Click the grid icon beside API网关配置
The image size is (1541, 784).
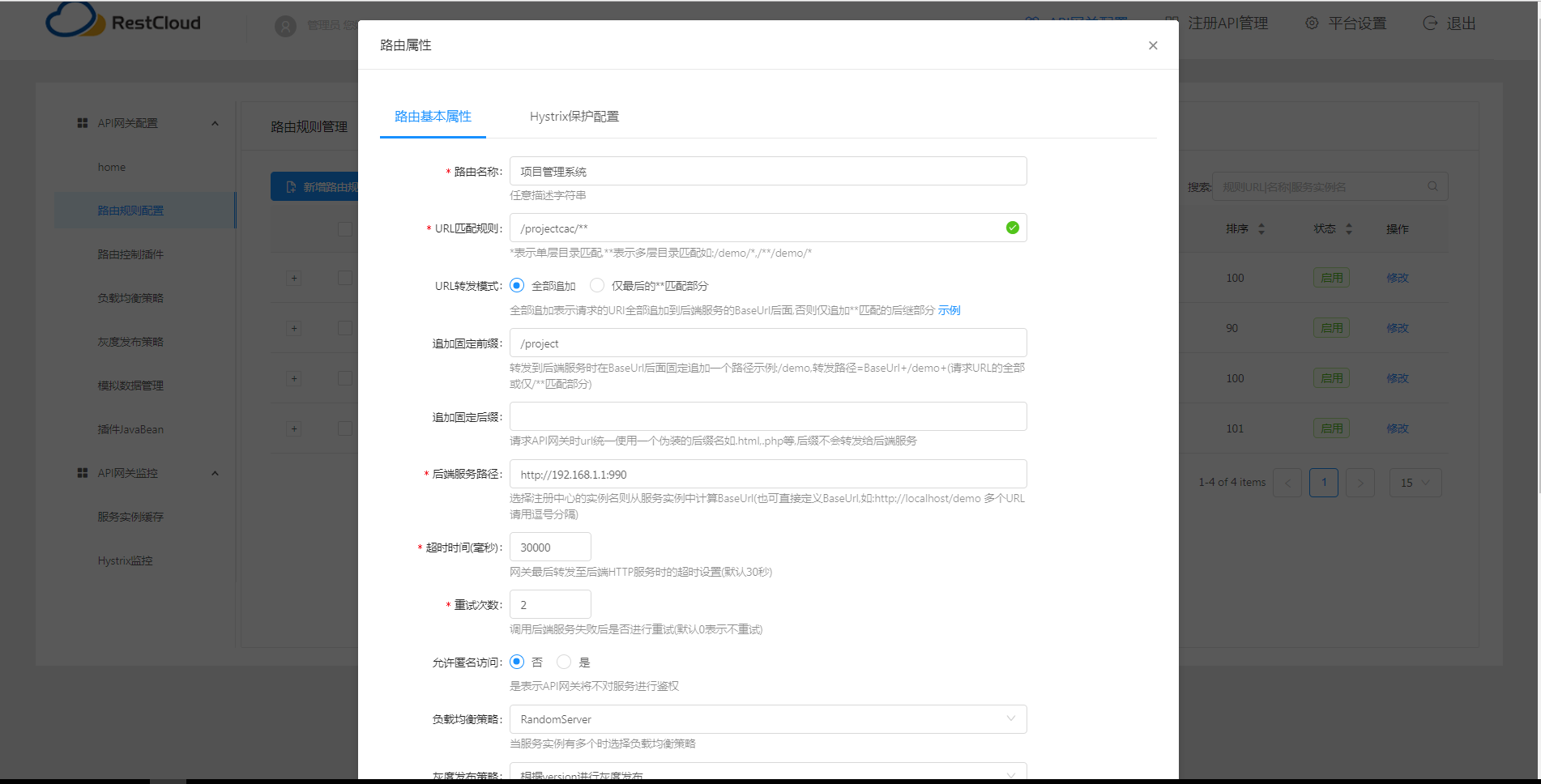(x=81, y=122)
